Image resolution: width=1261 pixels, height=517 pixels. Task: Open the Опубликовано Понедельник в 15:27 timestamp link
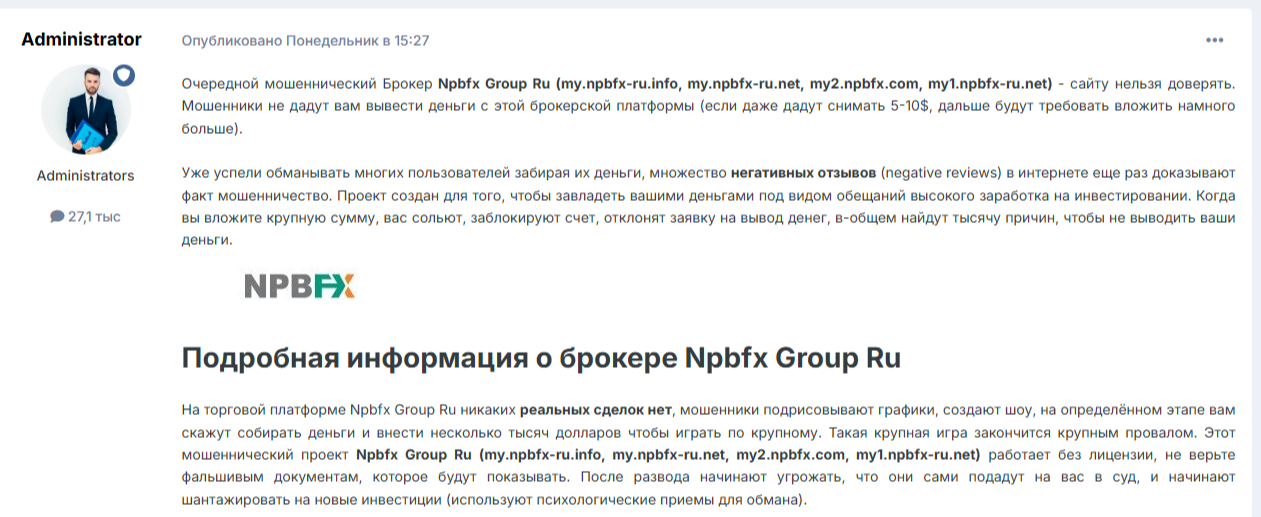pyautogui.click(x=306, y=41)
